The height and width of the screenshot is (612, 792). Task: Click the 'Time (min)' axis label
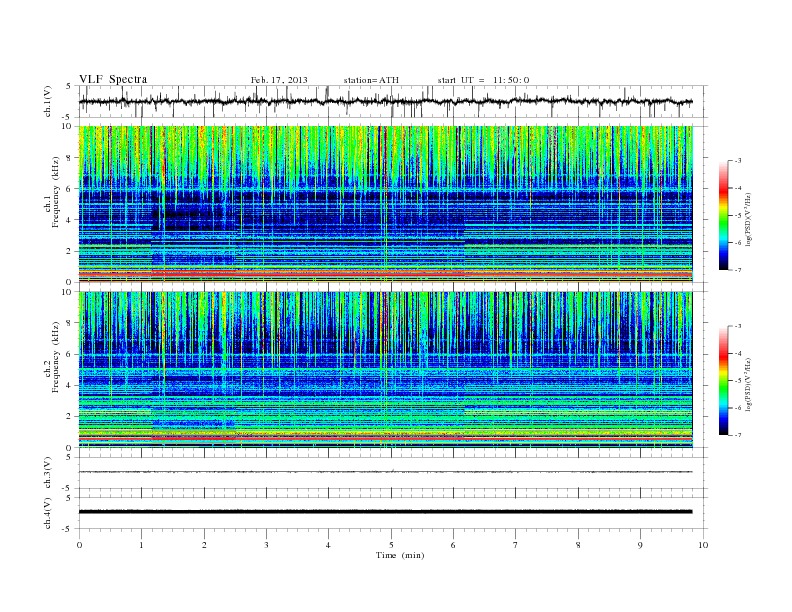(x=400, y=555)
